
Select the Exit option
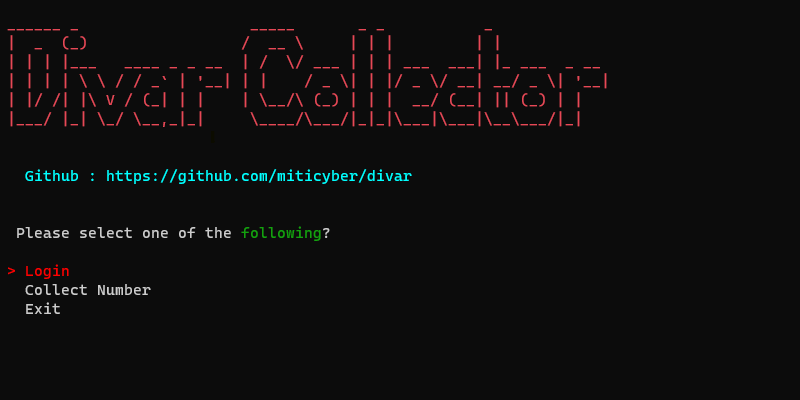tap(43, 309)
